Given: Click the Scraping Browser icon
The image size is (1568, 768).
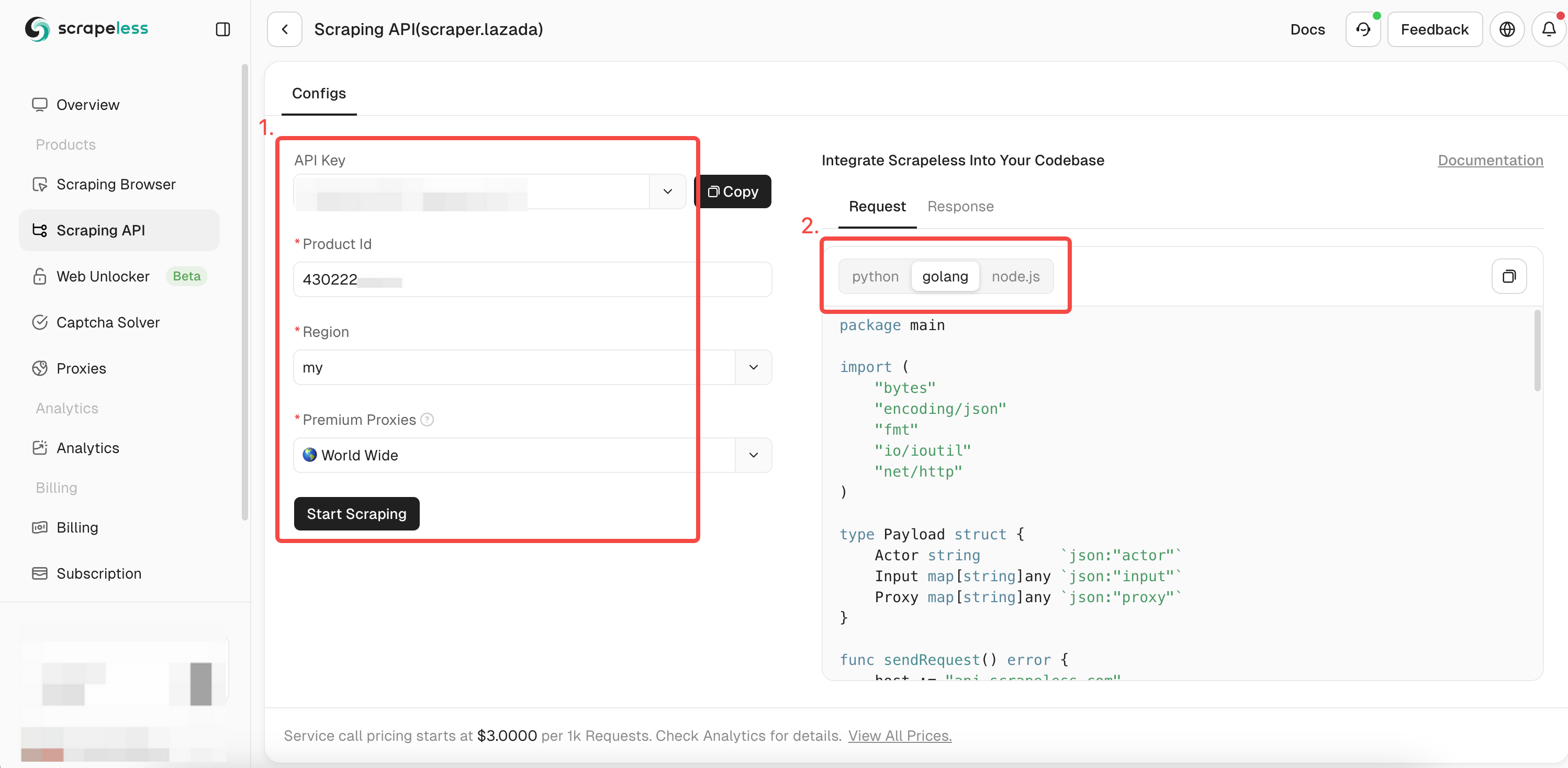Looking at the screenshot, I should tap(40, 184).
